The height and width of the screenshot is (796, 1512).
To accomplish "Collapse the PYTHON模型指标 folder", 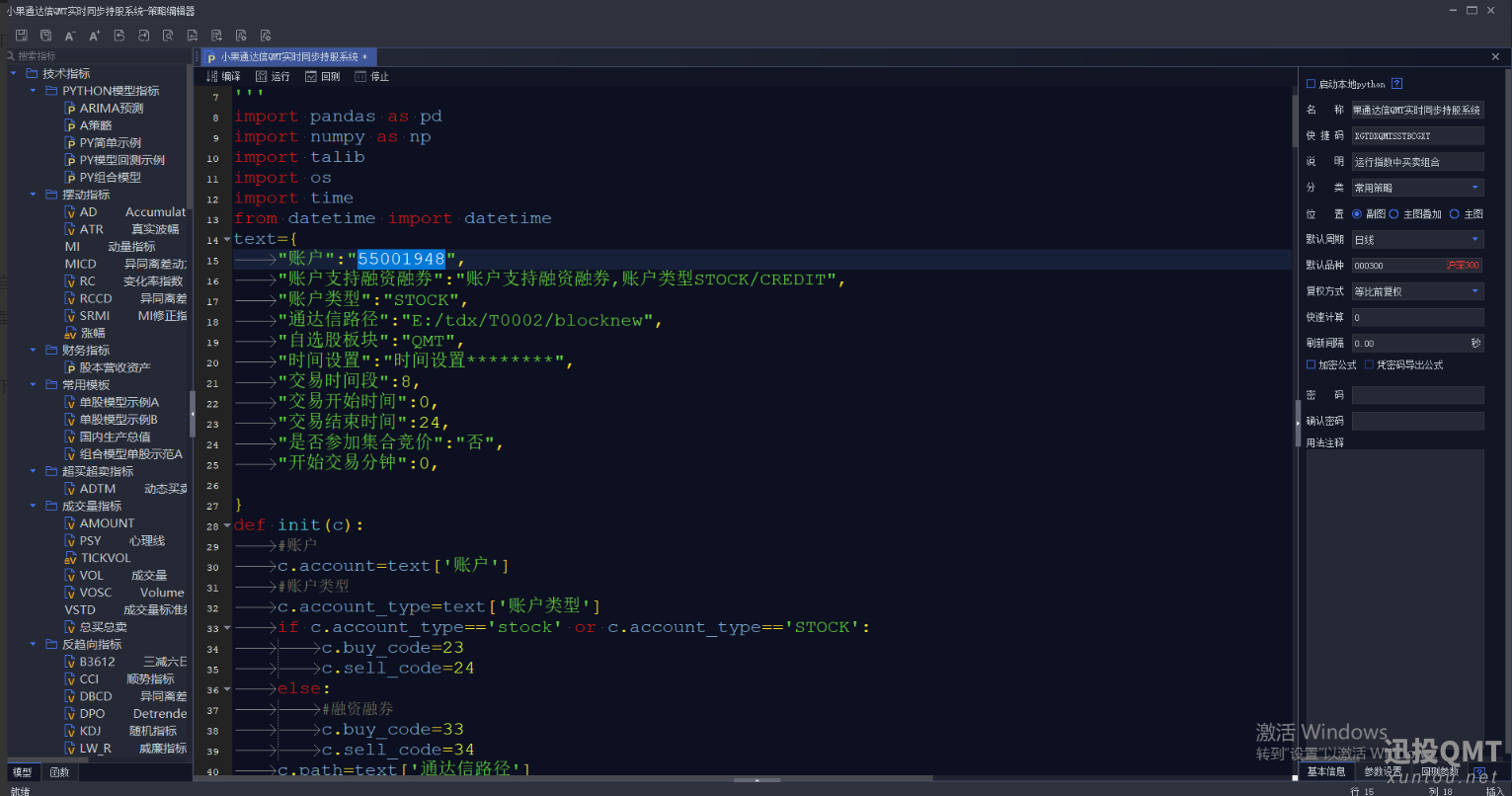I will point(33,91).
